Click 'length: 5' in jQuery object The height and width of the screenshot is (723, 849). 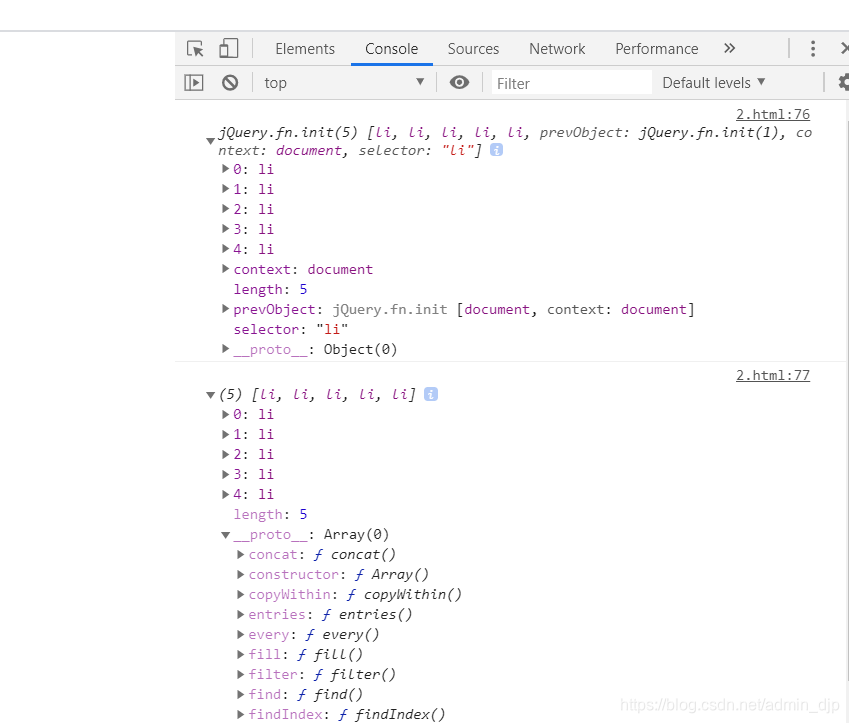tap(270, 289)
